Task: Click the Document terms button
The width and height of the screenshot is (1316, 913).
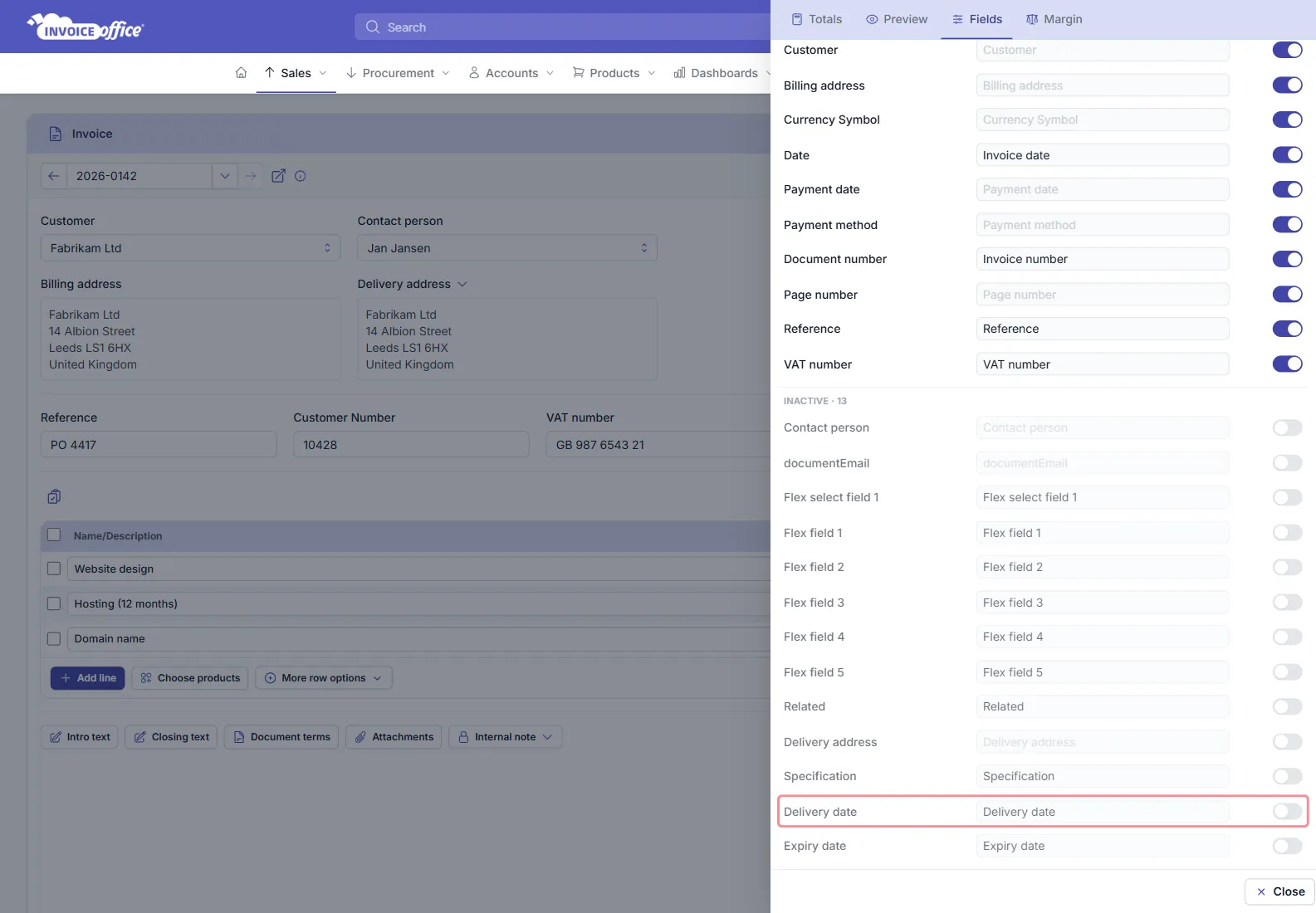Action: (281, 737)
